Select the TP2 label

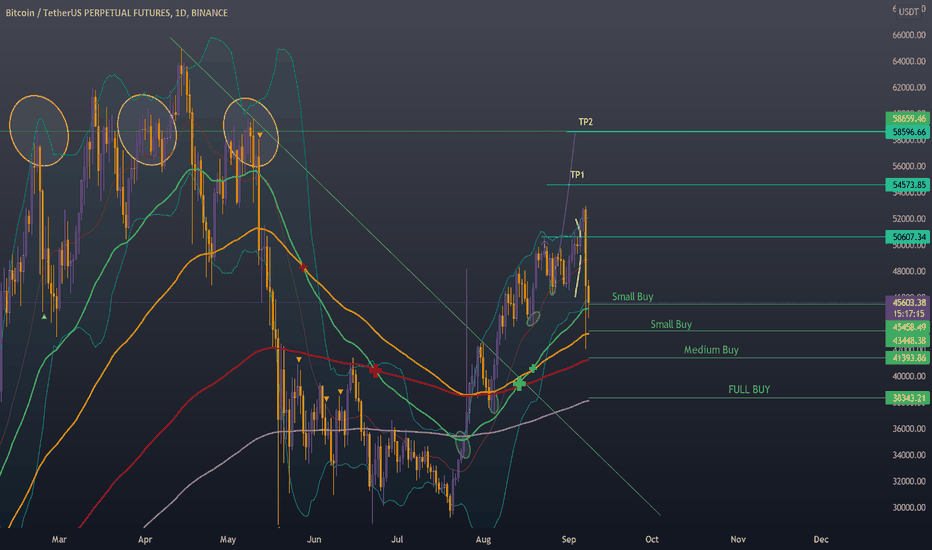pyautogui.click(x=585, y=122)
